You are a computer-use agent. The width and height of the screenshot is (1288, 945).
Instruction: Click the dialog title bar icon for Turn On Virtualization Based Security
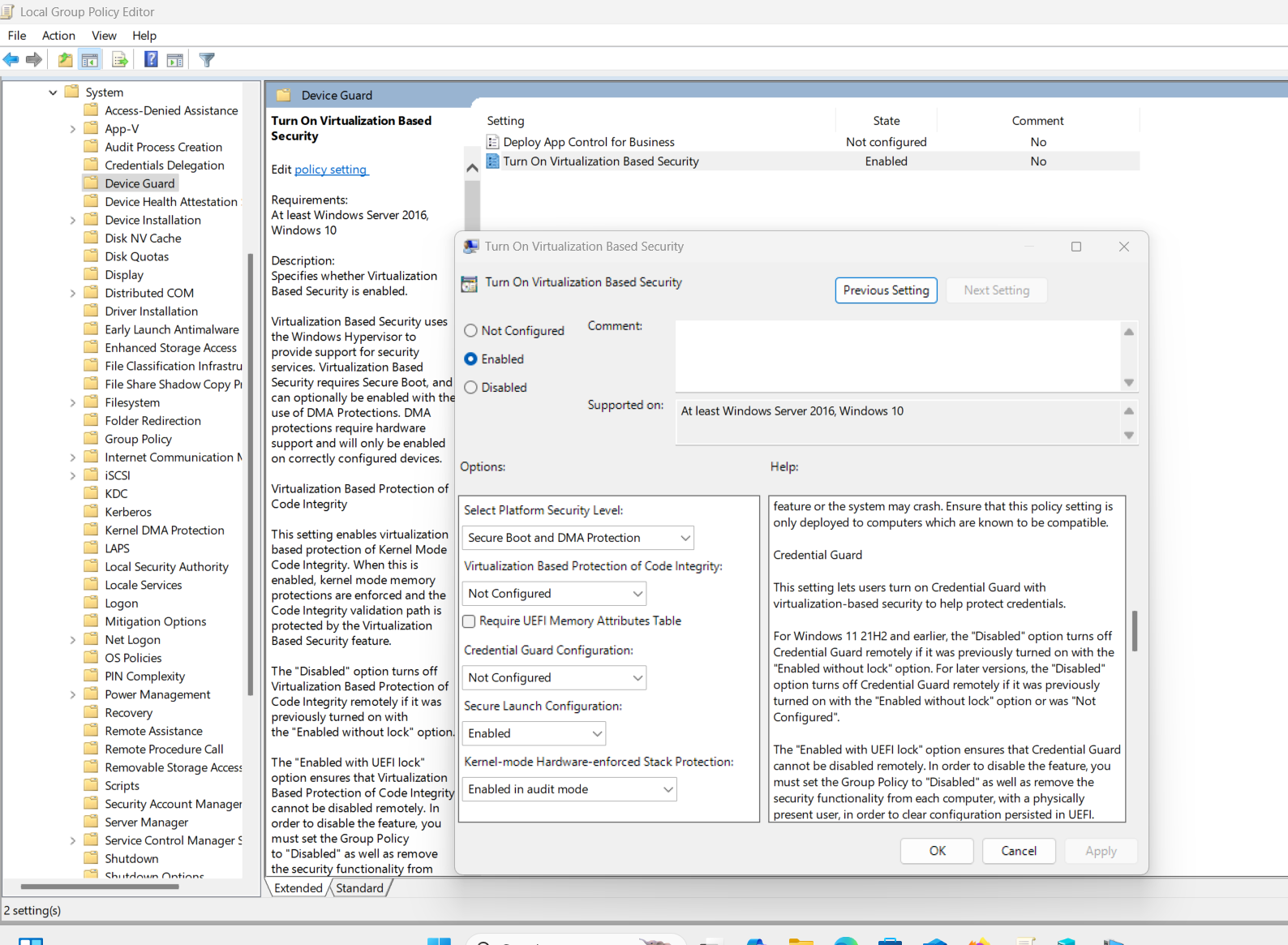pyautogui.click(x=471, y=247)
